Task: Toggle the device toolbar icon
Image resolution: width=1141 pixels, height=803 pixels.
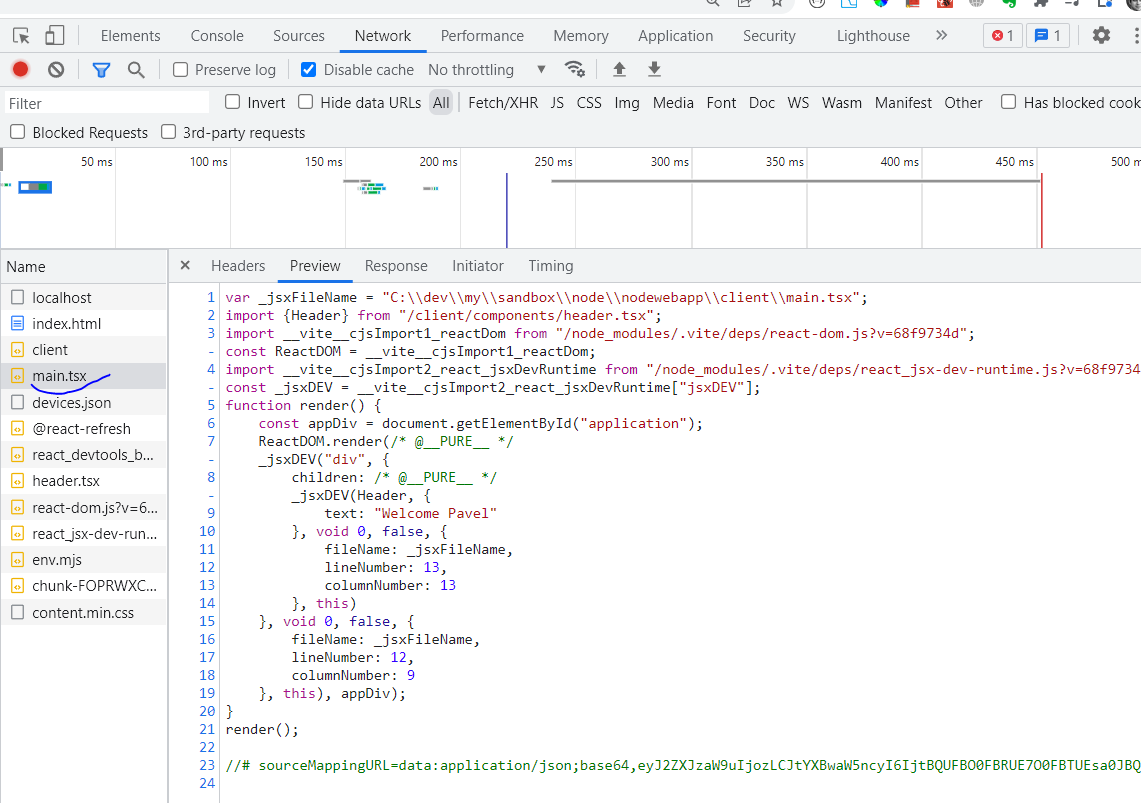Action: [x=55, y=36]
